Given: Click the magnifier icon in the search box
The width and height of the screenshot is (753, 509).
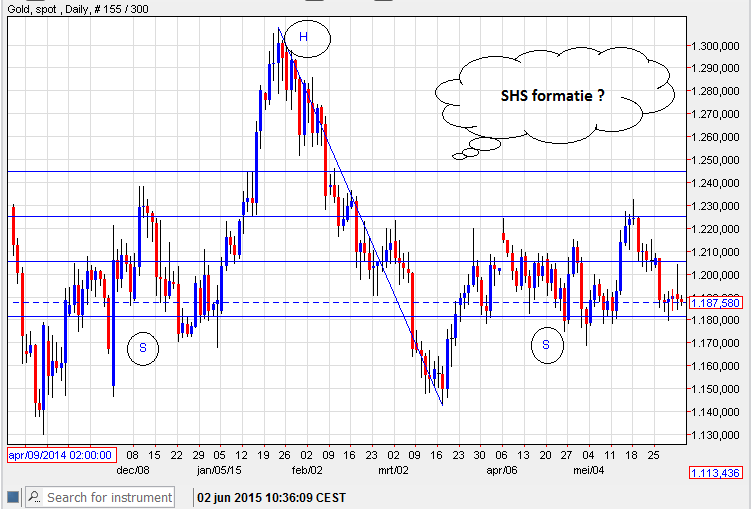Looking at the screenshot, I should (35, 497).
